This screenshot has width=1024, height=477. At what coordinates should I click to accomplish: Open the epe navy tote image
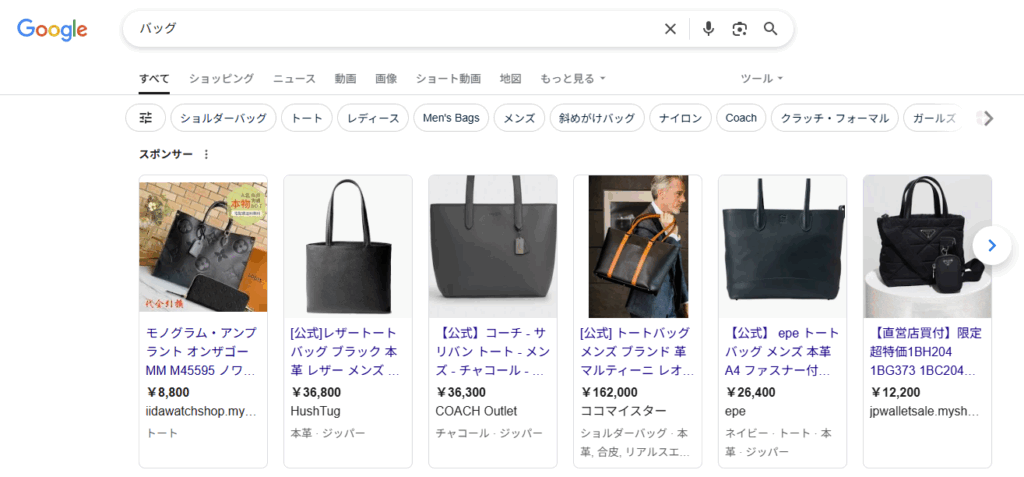pos(782,246)
